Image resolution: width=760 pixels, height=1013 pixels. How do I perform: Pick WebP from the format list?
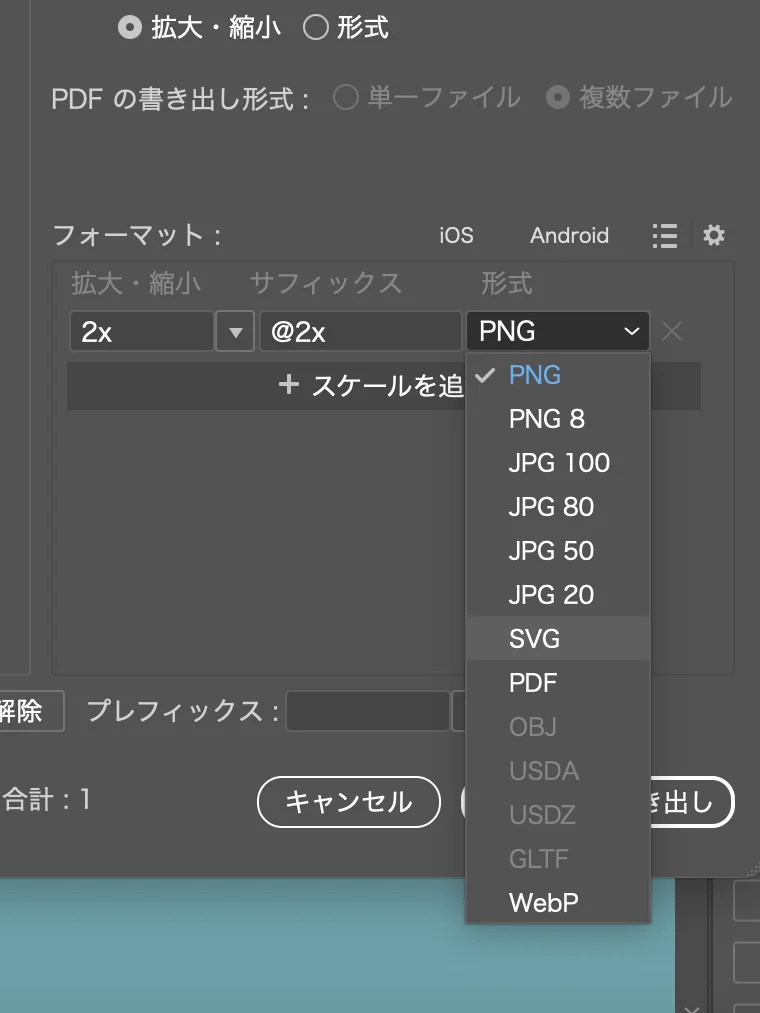tap(544, 903)
